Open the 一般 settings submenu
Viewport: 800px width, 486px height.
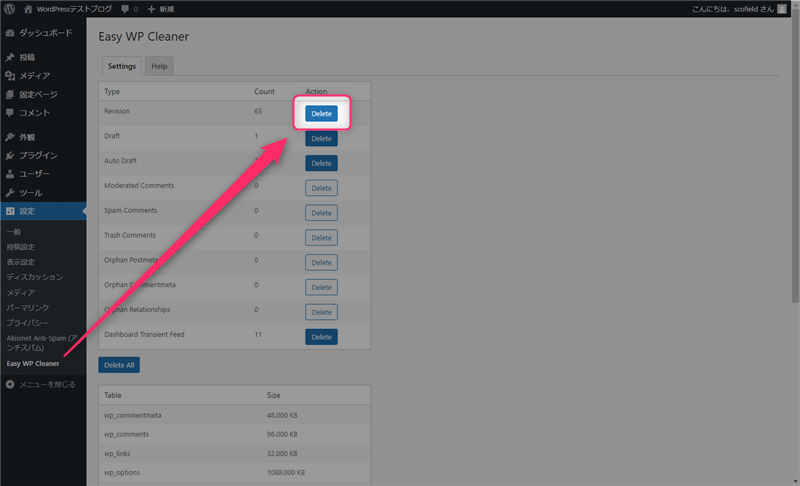tap(14, 232)
